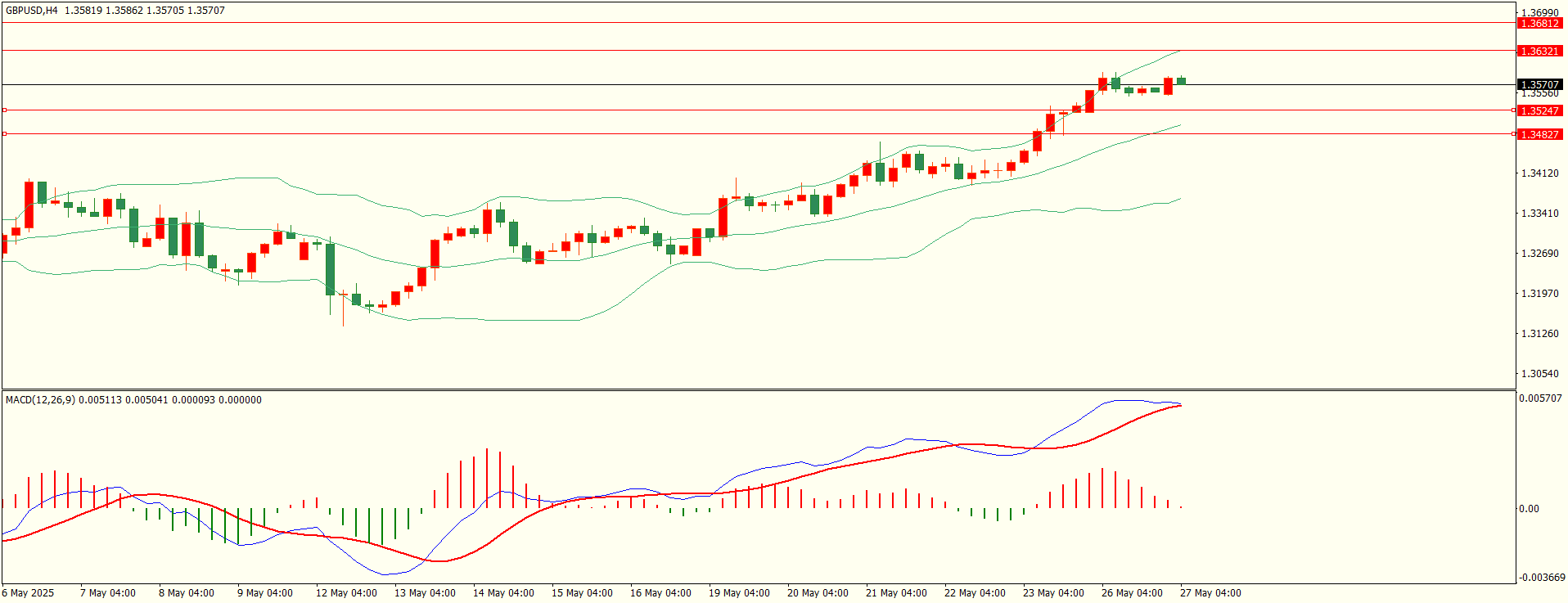1568x603 pixels.
Task: Select the 1.30540 price axis value
Action: tap(1539, 374)
